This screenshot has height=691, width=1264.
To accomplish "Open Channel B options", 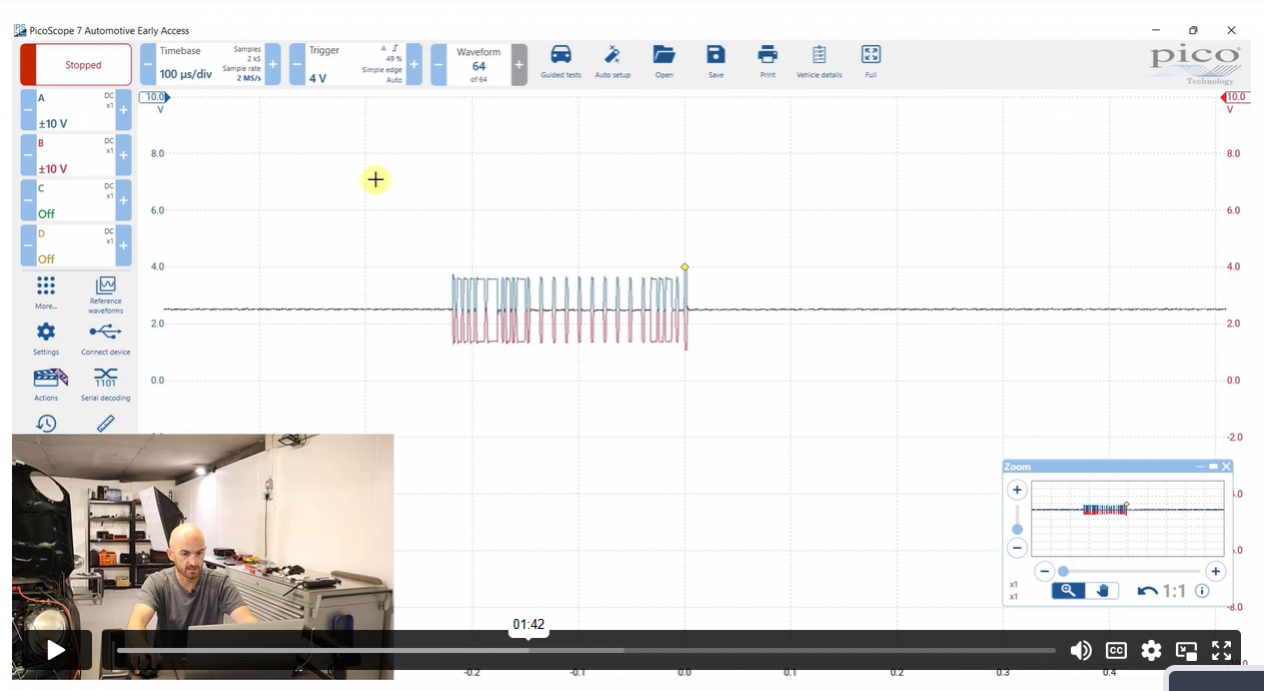I will tap(76, 155).
